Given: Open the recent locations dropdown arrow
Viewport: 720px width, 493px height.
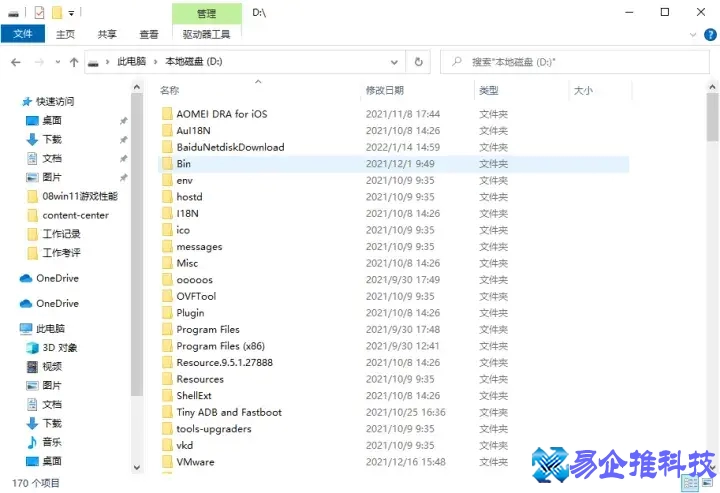Looking at the screenshot, I should click(x=57, y=62).
